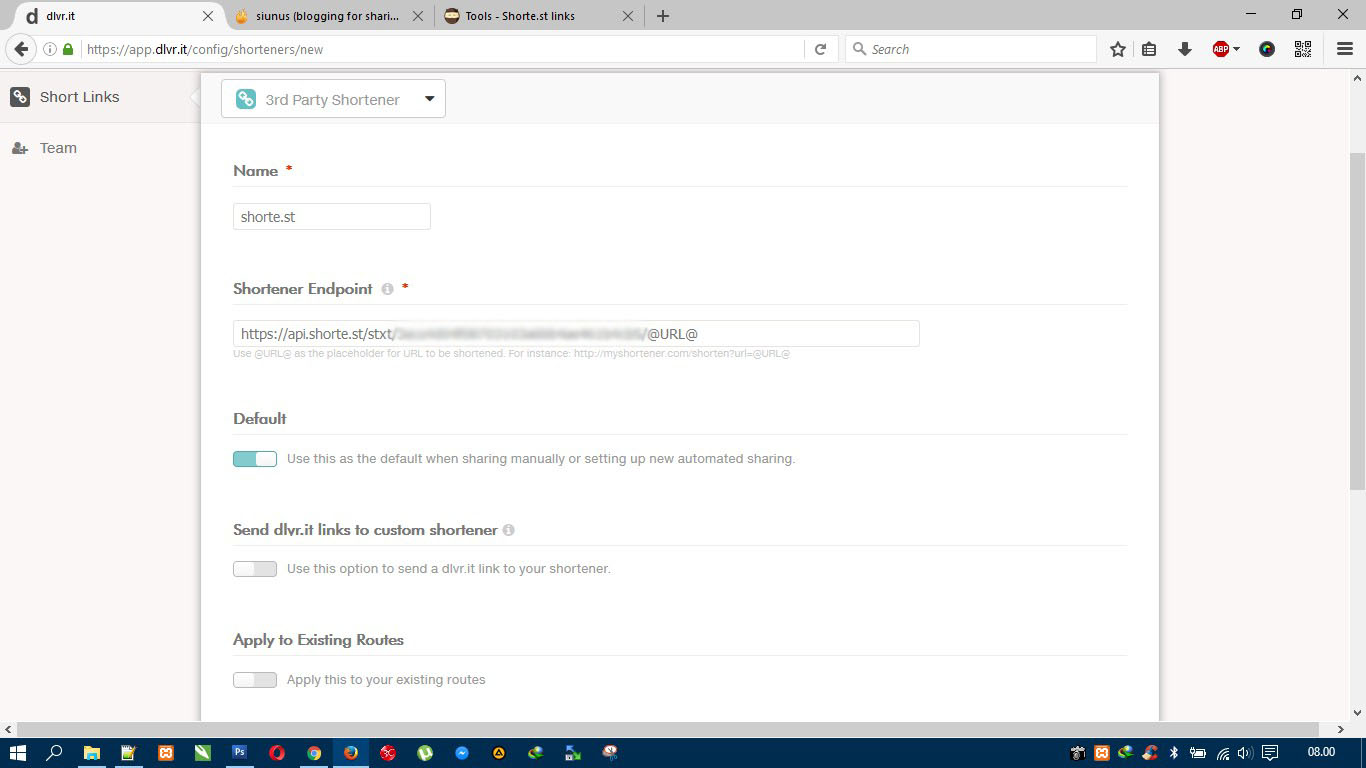Close the siunus blogging tab
Image resolution: width=1366 pixels, height=768 pixels.
click(x=418, y=16)
